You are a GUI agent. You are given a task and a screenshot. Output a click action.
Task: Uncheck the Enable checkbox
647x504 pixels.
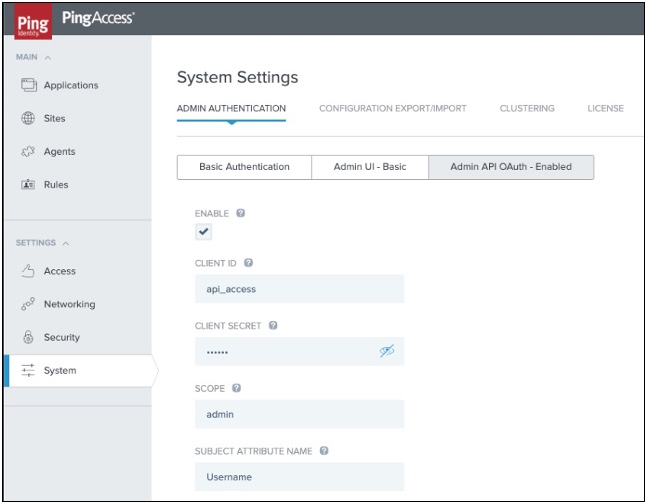click(204, 232)
